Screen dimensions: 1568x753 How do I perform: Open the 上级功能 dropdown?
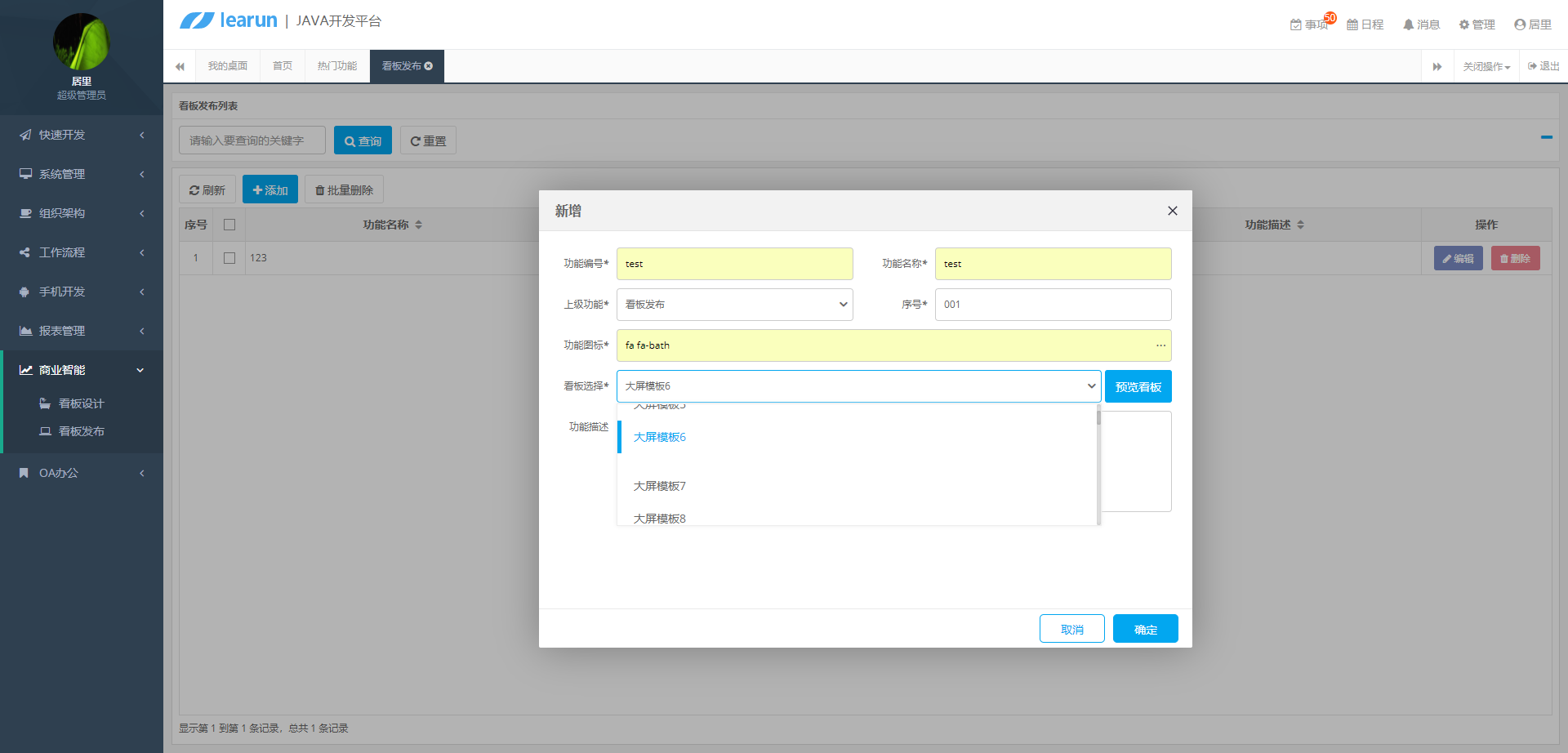click(x=734, y=305)
